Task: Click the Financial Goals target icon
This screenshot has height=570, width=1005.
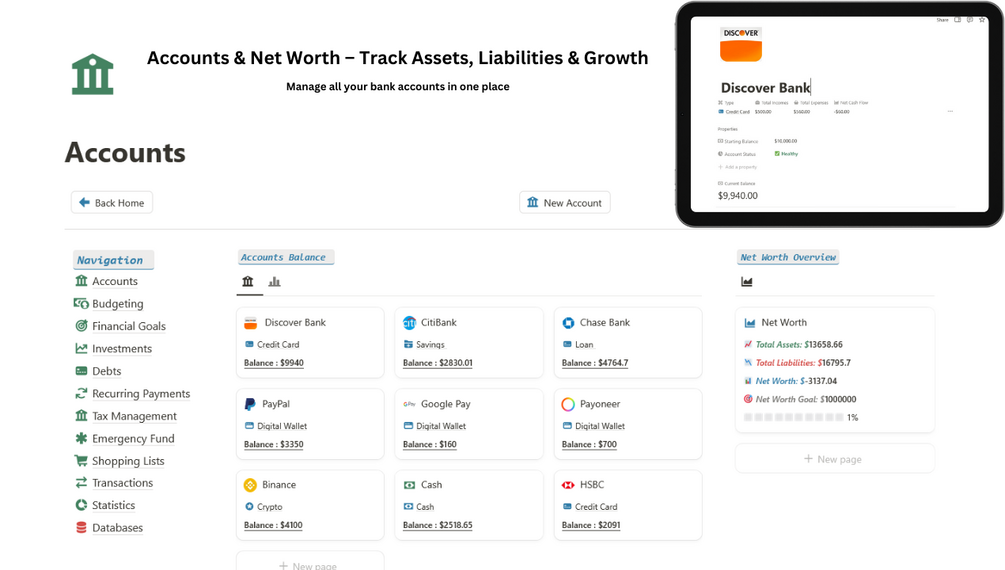Action: click(81, 326)
